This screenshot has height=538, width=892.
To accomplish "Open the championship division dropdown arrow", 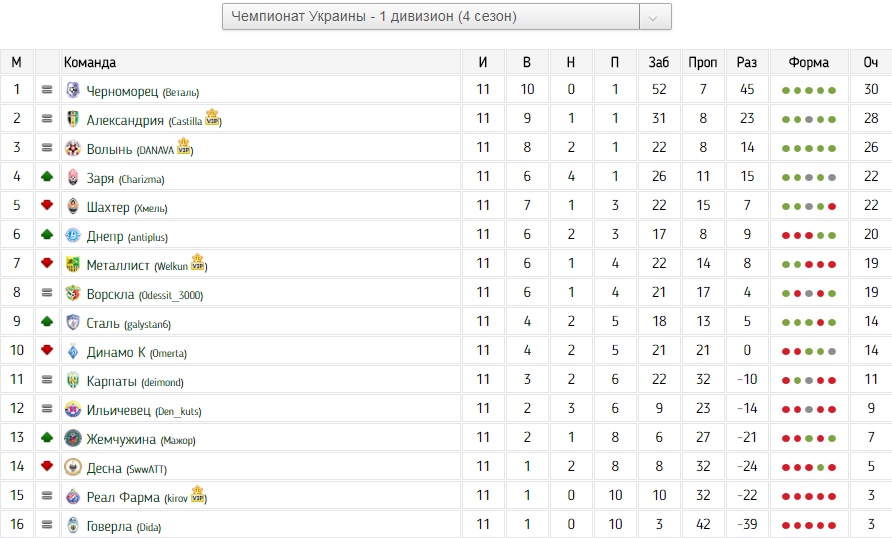I will click(x=654, y=17).
